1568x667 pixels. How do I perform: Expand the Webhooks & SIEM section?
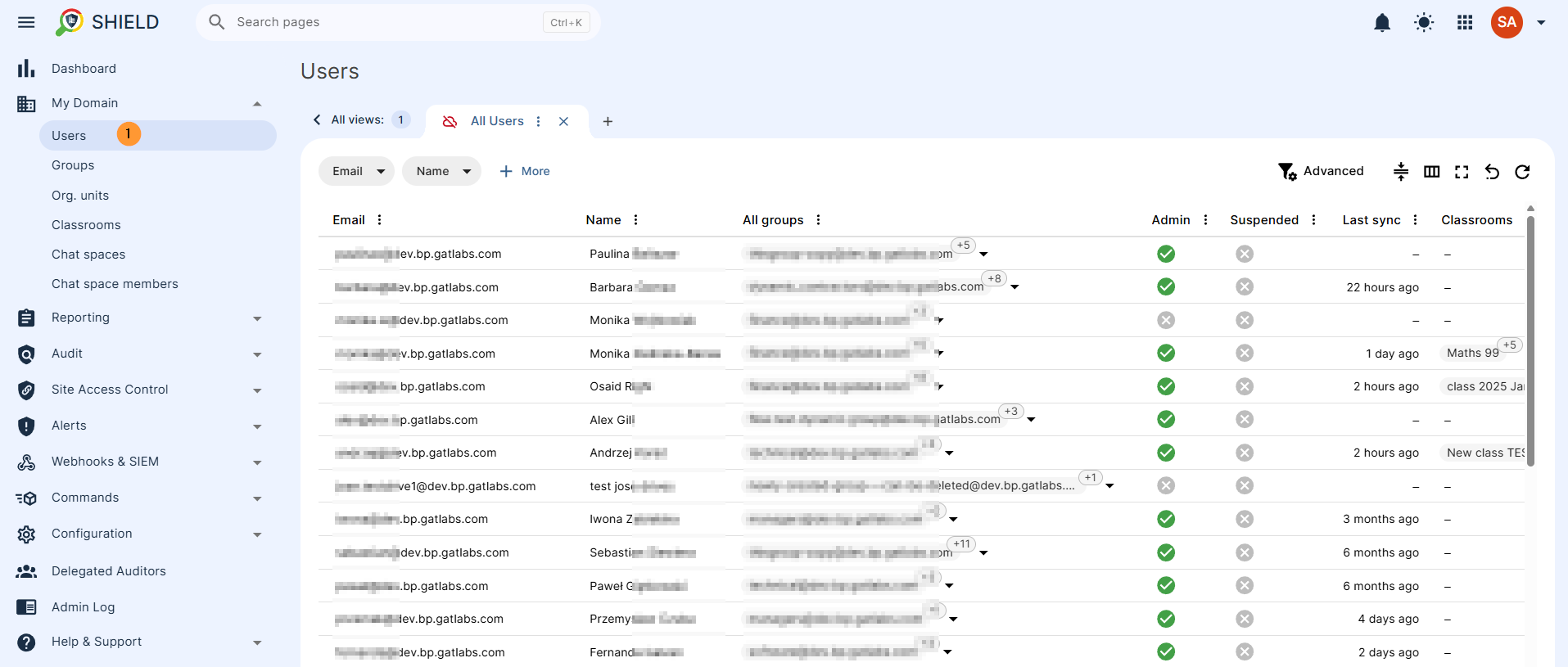[x=257, y=462]
